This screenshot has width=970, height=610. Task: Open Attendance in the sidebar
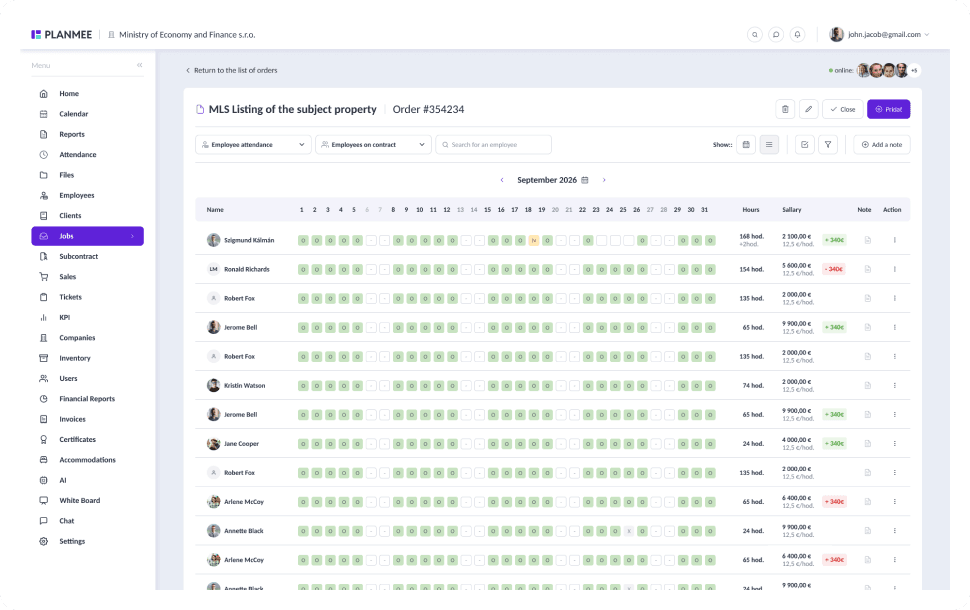pyautogui.click(x=77, y=155)
